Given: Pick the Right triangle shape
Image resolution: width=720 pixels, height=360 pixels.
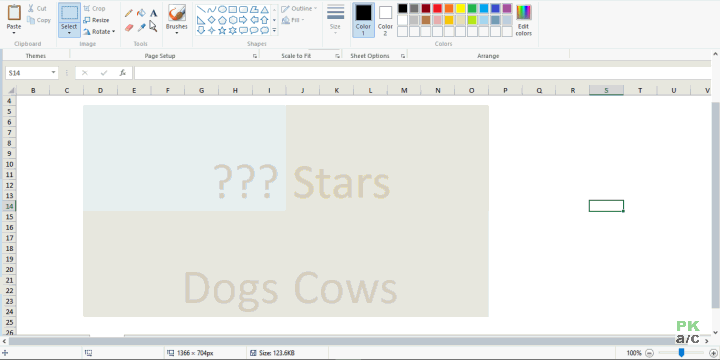Looking at the screenshot, I should [201, 20].
